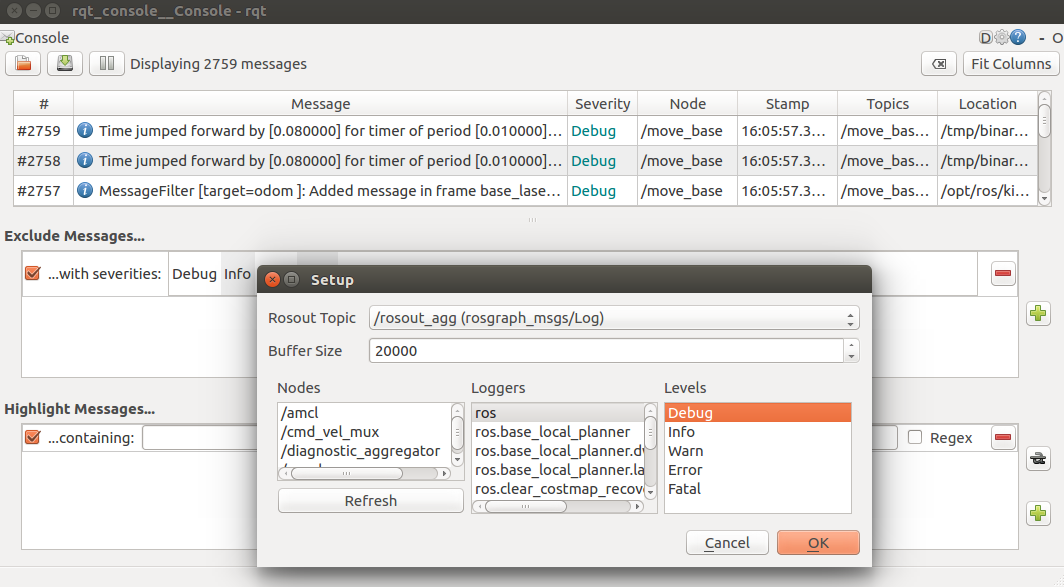Sort messages by Severity column header
The height and width of the screenshot is (587, 1064).
tap(602, 104)
